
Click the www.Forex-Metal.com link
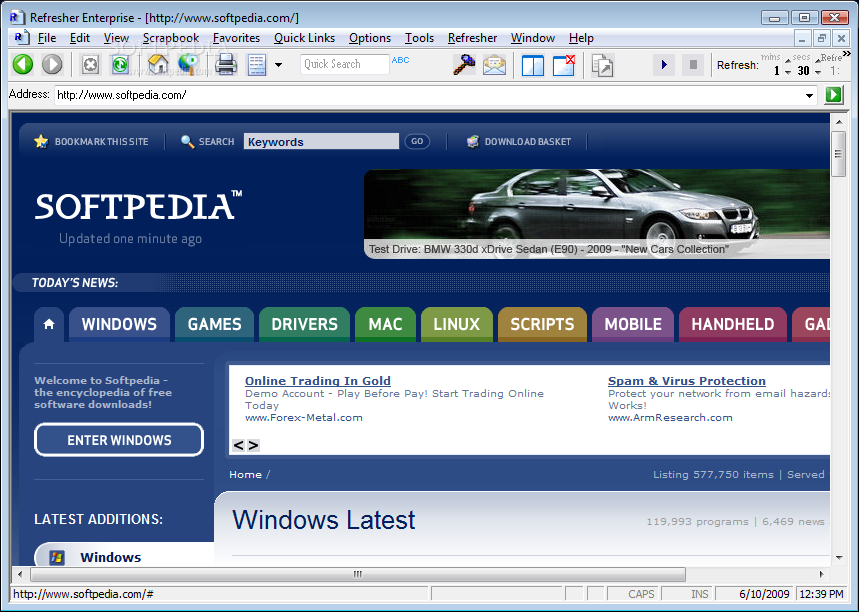pos(303,417)
